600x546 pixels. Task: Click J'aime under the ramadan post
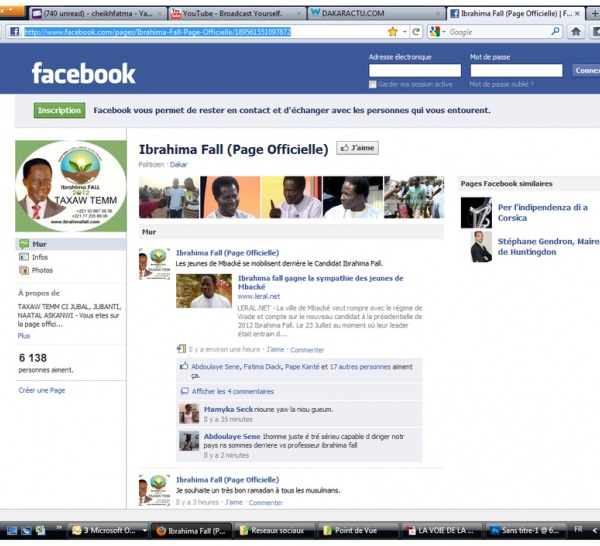tap(234, 502)
